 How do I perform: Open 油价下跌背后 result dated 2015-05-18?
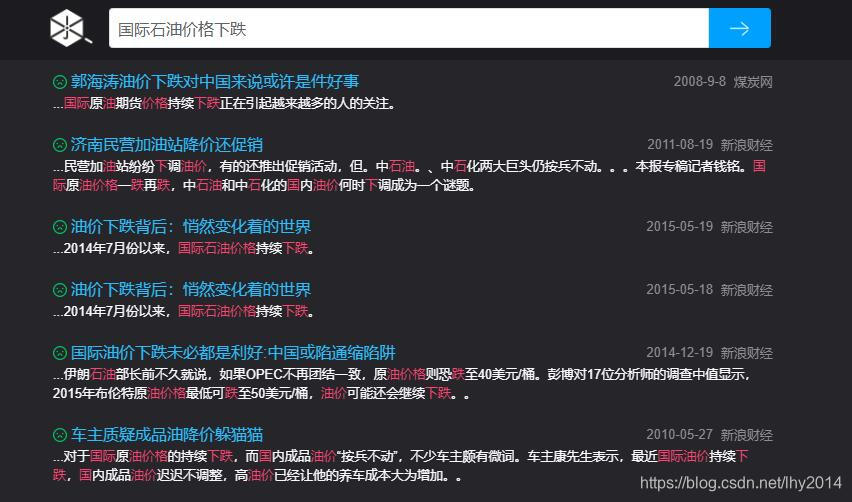(x=191, y=290)
